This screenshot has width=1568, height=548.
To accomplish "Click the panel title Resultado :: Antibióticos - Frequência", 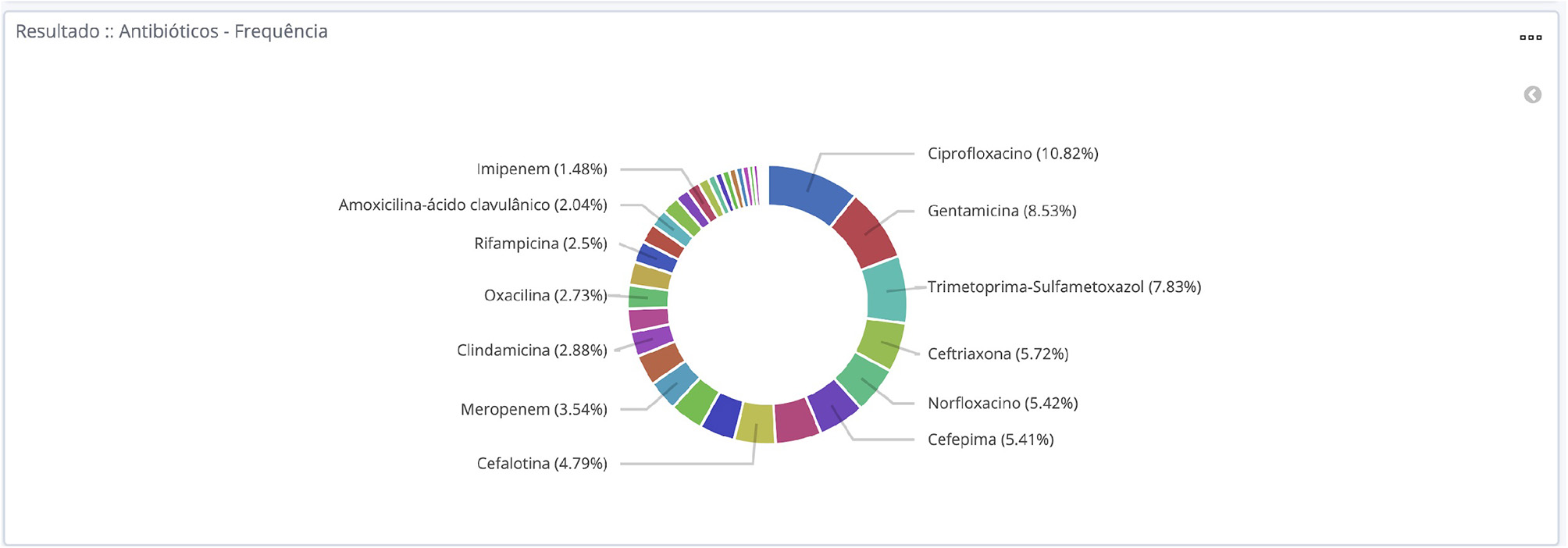I will pos(172,32).
